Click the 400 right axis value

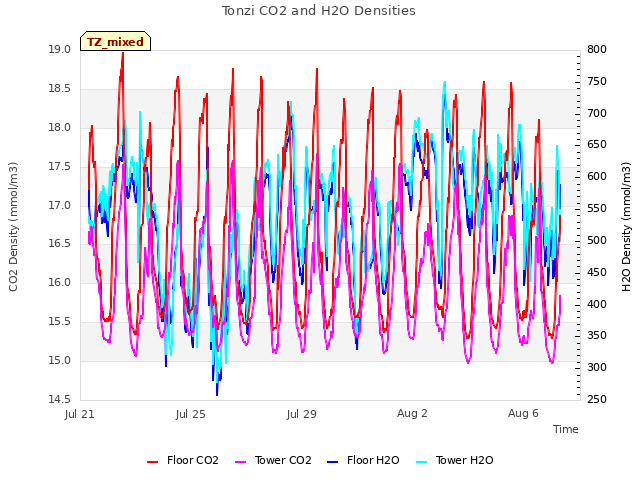[x=597, y=304]
